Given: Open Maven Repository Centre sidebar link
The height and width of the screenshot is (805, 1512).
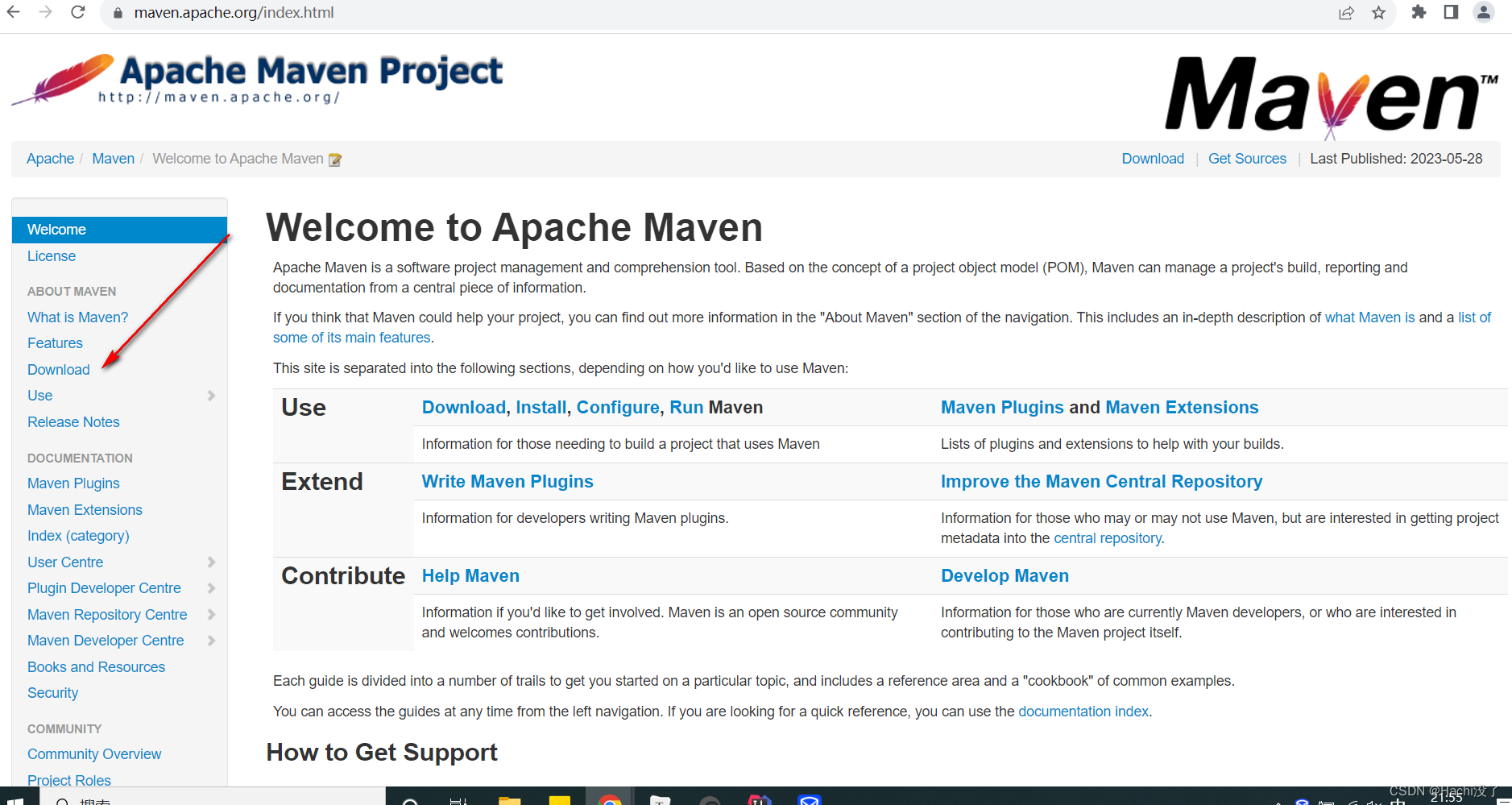Looking at the screenshot, I should coord(107,615).
